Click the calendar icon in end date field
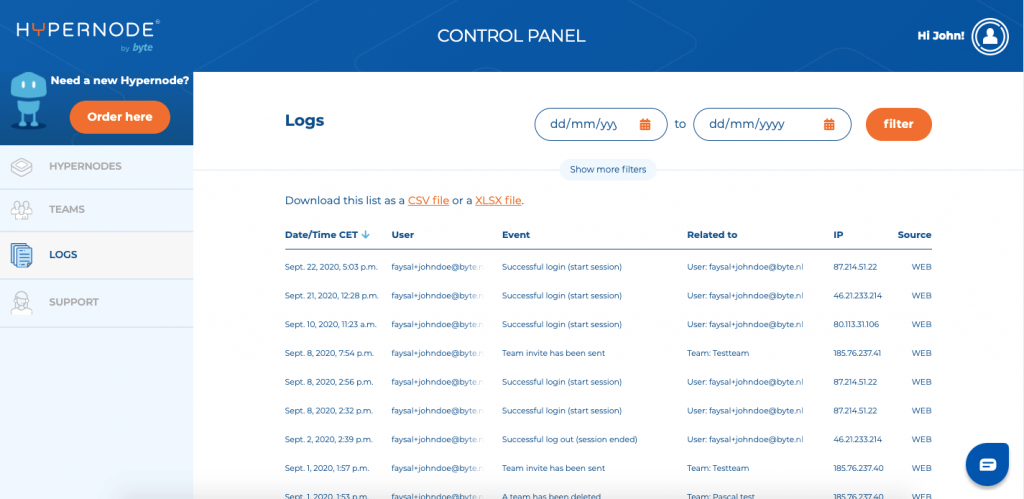 click(x=829, y=125)
